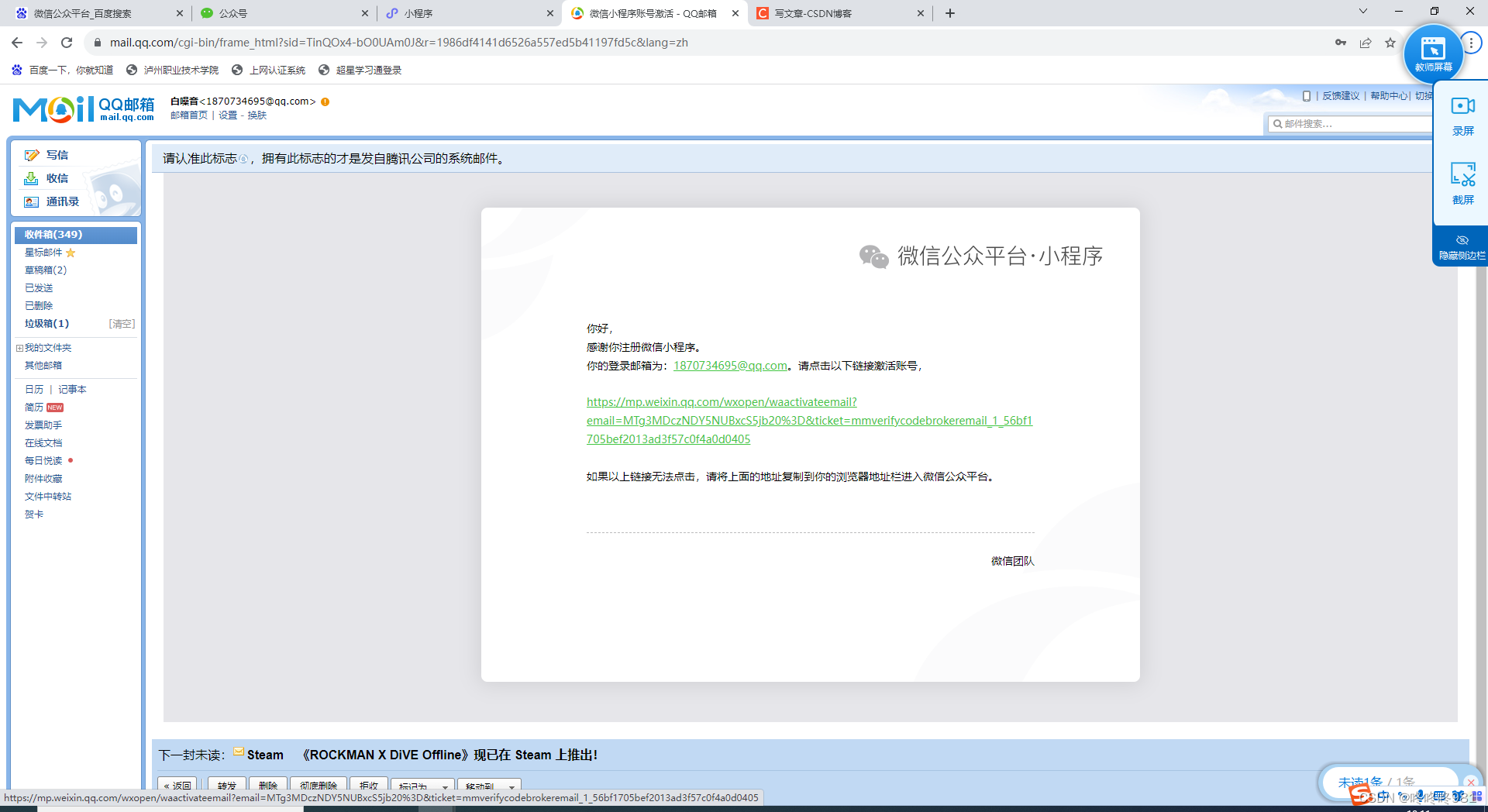Screen dimensions: 1488x812
Task: Click the 1870734695@qq.com link in the email
Action: [x=730, y=366]
